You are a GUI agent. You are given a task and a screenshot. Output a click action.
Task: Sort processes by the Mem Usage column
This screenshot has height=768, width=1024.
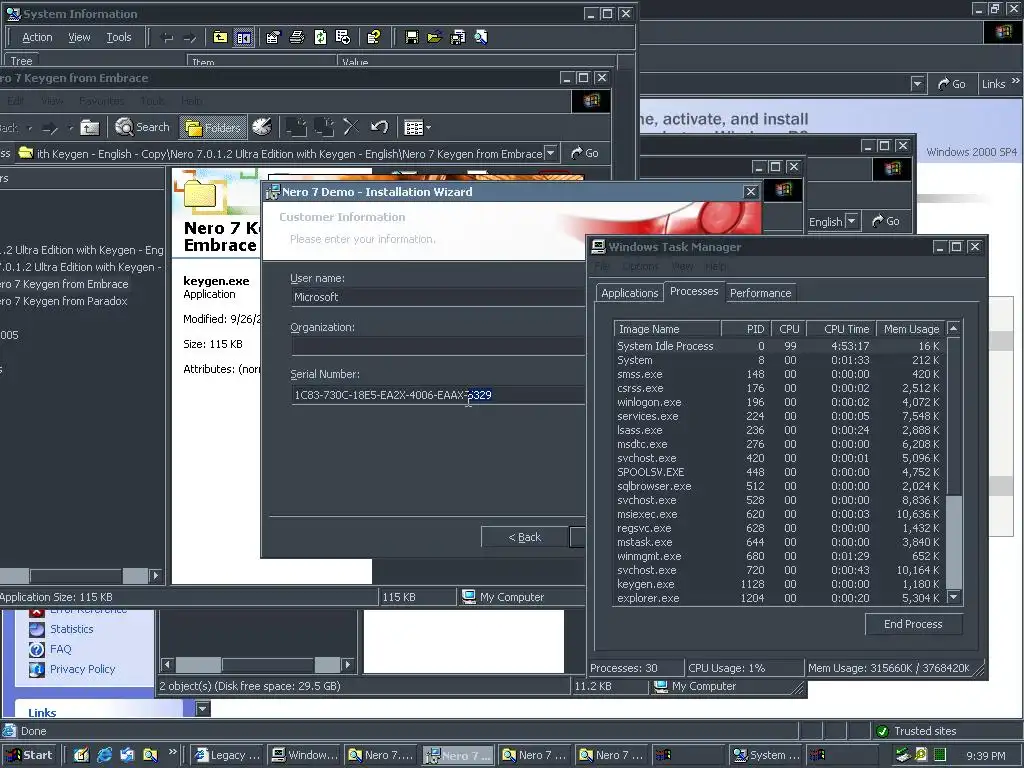pos(911,329)
